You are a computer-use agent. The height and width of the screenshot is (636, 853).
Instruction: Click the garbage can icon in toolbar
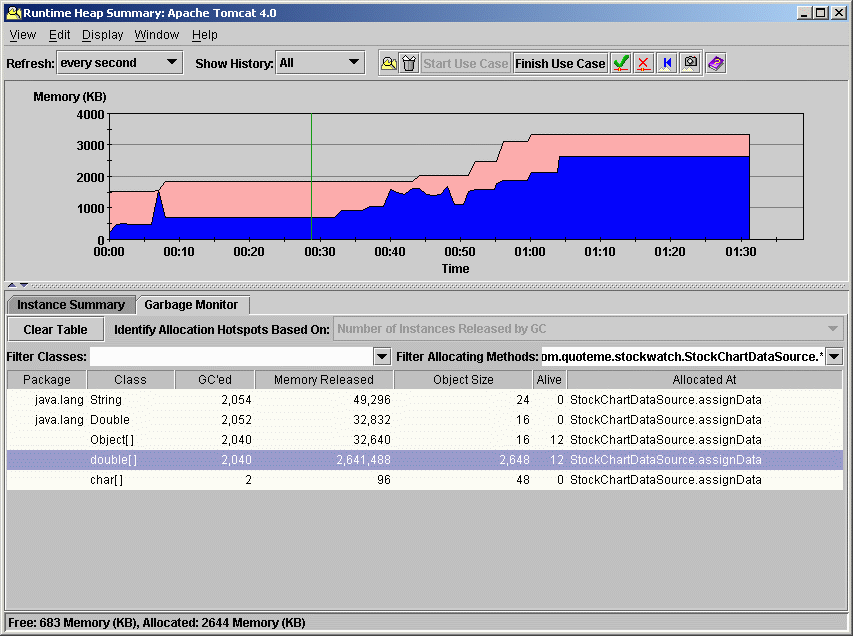(x=408, y=63)
